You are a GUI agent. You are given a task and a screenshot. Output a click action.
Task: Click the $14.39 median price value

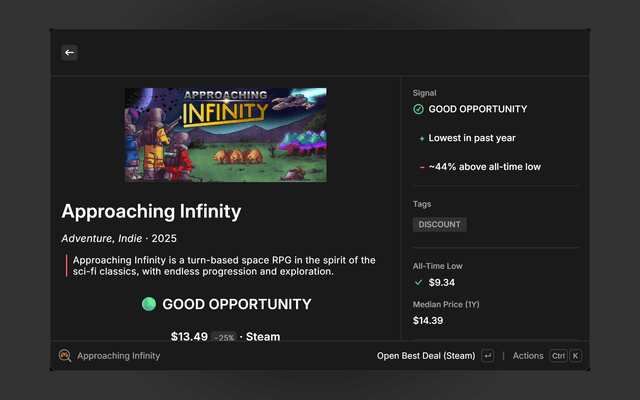click(x=428, y=320)
